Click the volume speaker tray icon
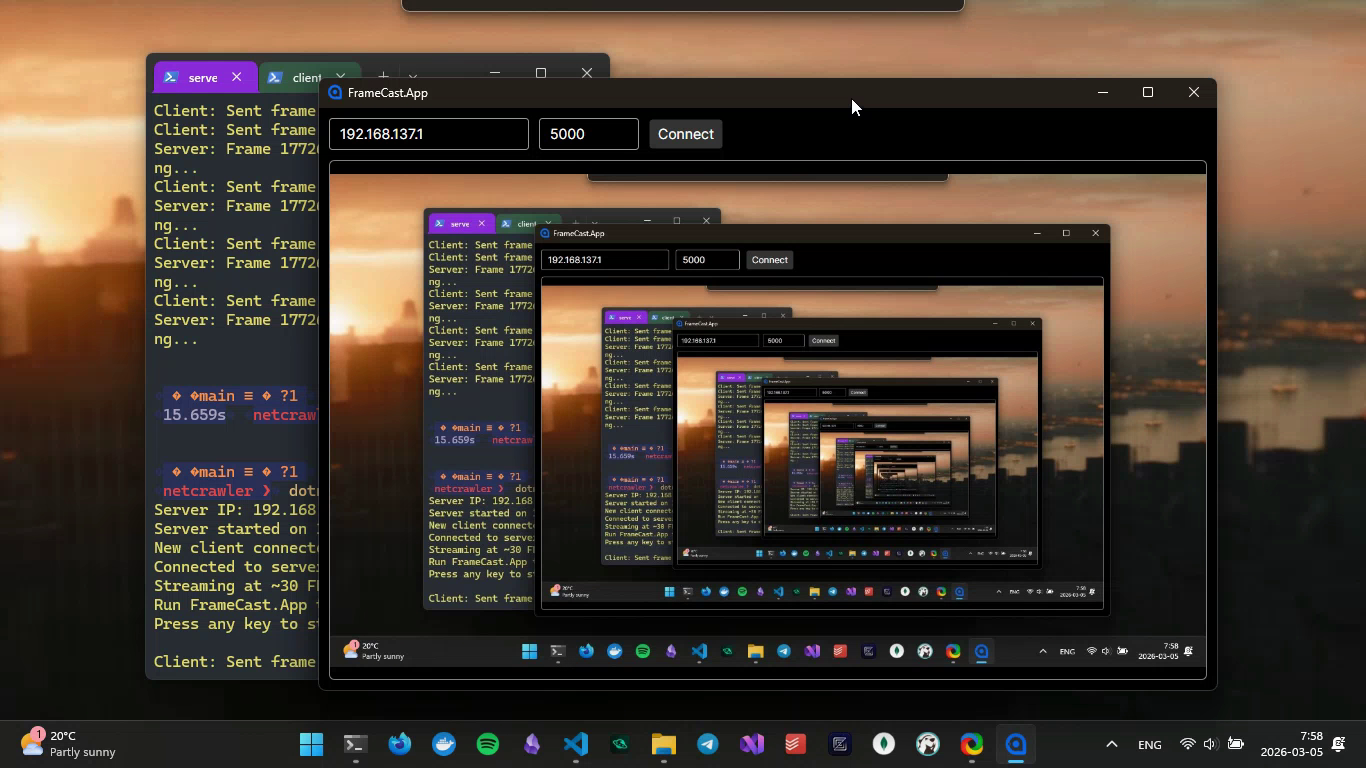1366x768 pixels. (x=1210, y=744)
